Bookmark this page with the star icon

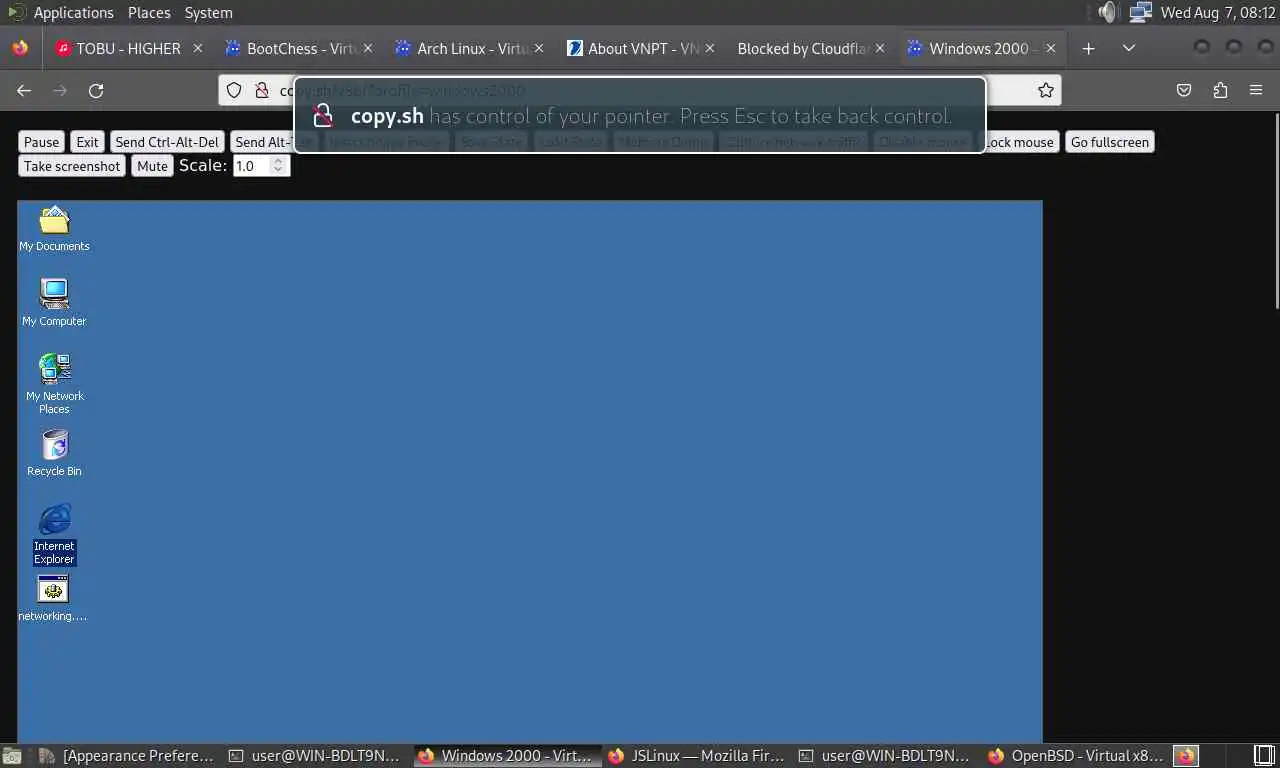pyautogui.click(x=1046, y=90)
